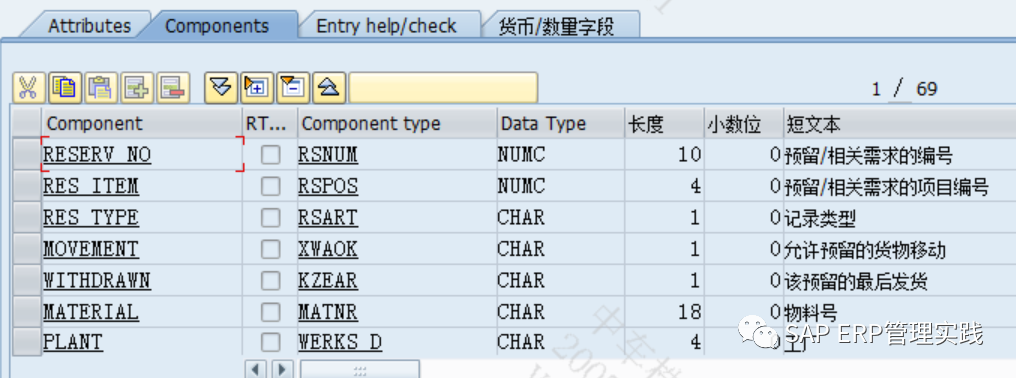Select row using PLANT row selector button

[27, 342]
